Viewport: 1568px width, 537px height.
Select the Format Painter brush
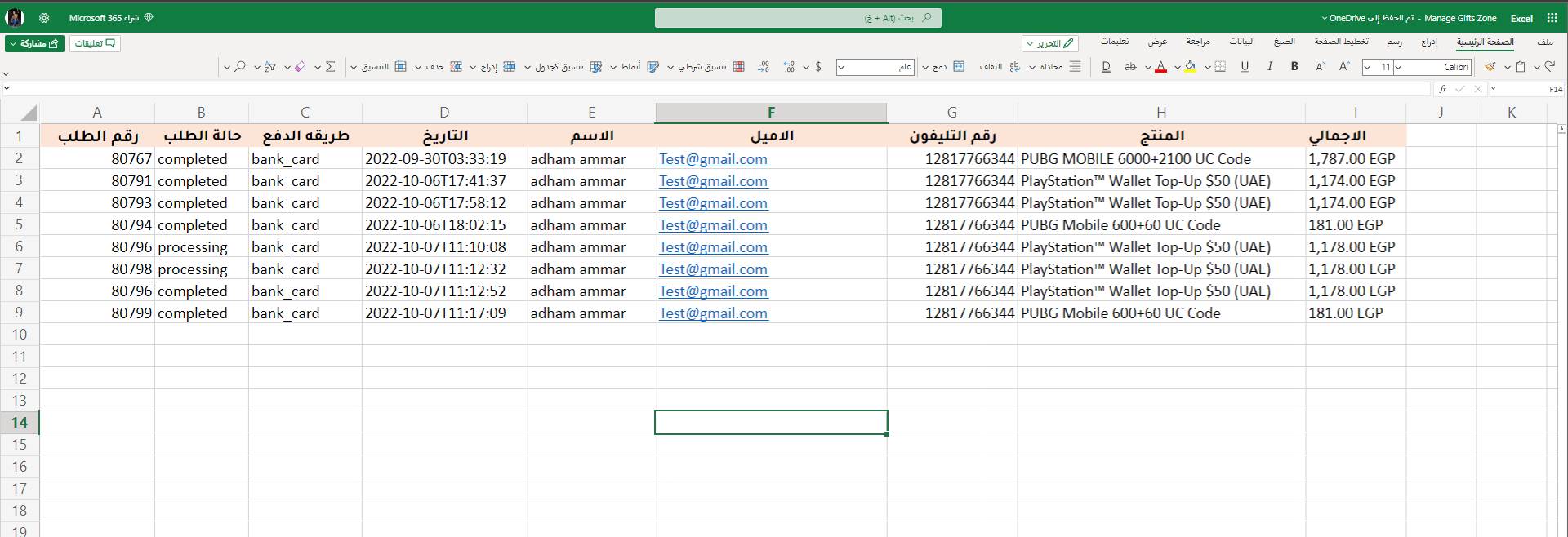pos(1490,67)
